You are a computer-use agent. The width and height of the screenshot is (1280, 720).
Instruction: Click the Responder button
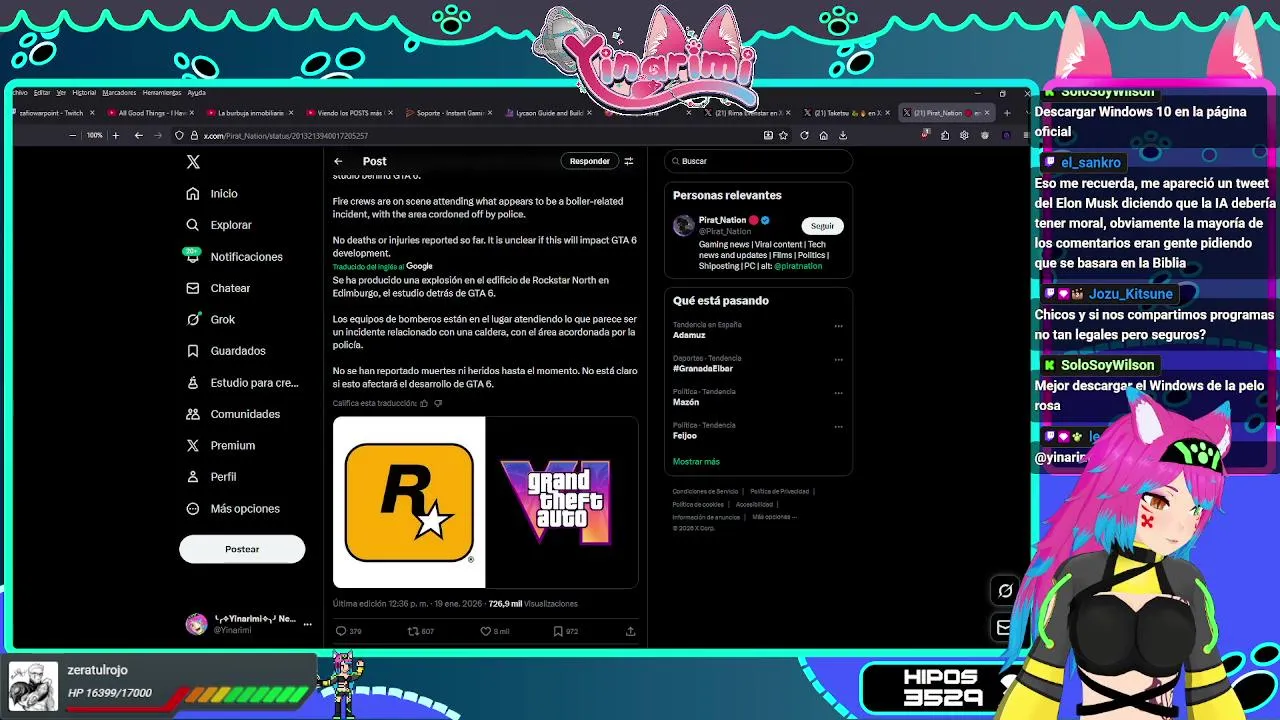[589, 161]
